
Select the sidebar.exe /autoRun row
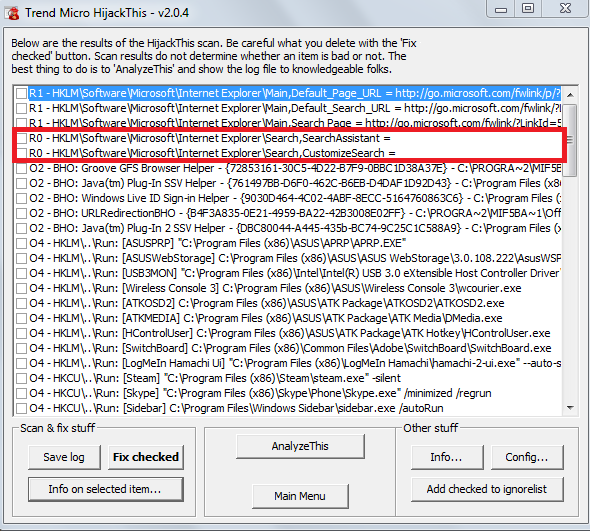point(236,408)
